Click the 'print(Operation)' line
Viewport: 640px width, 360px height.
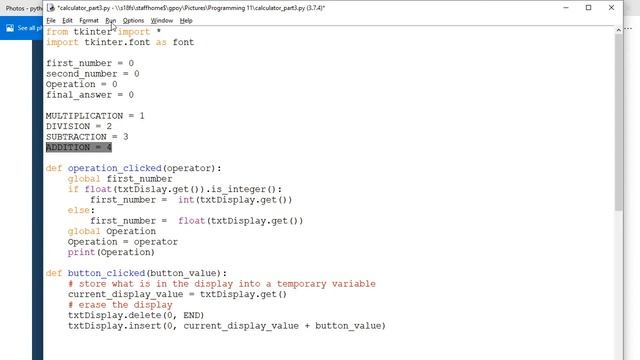111,252
